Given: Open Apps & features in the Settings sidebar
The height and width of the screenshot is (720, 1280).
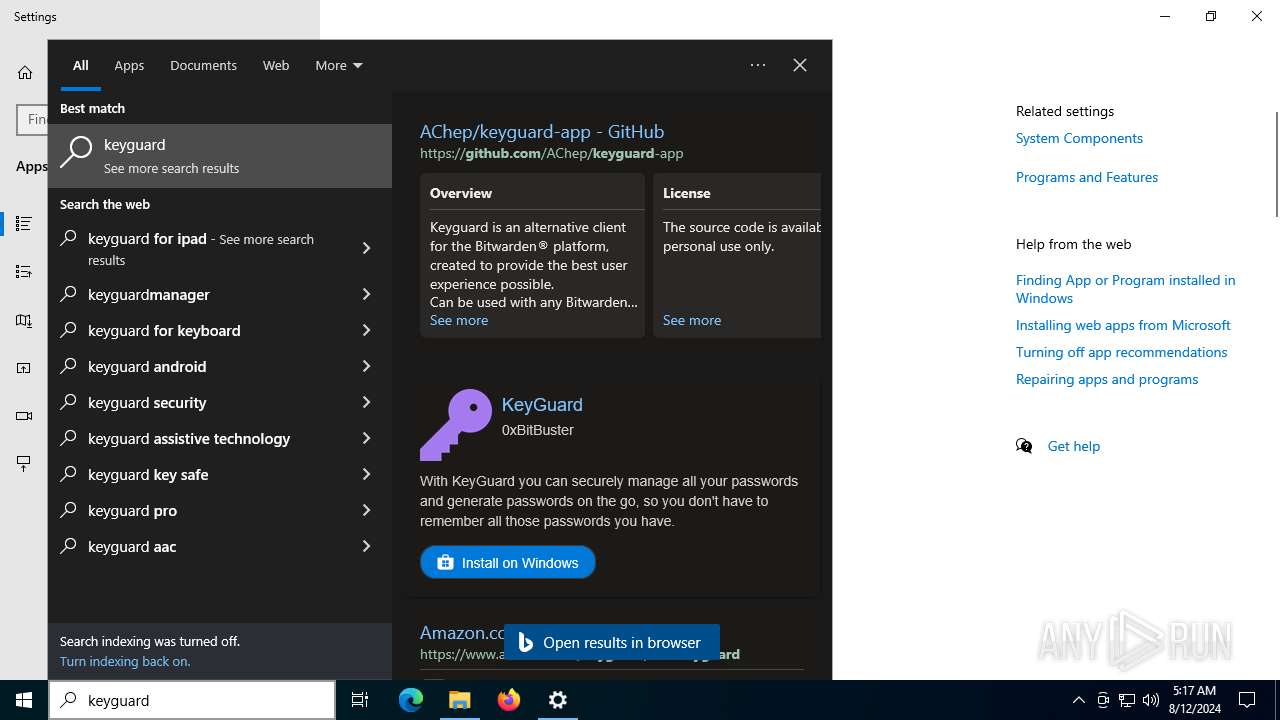Looking at the screenshot, I should point(24,224).
